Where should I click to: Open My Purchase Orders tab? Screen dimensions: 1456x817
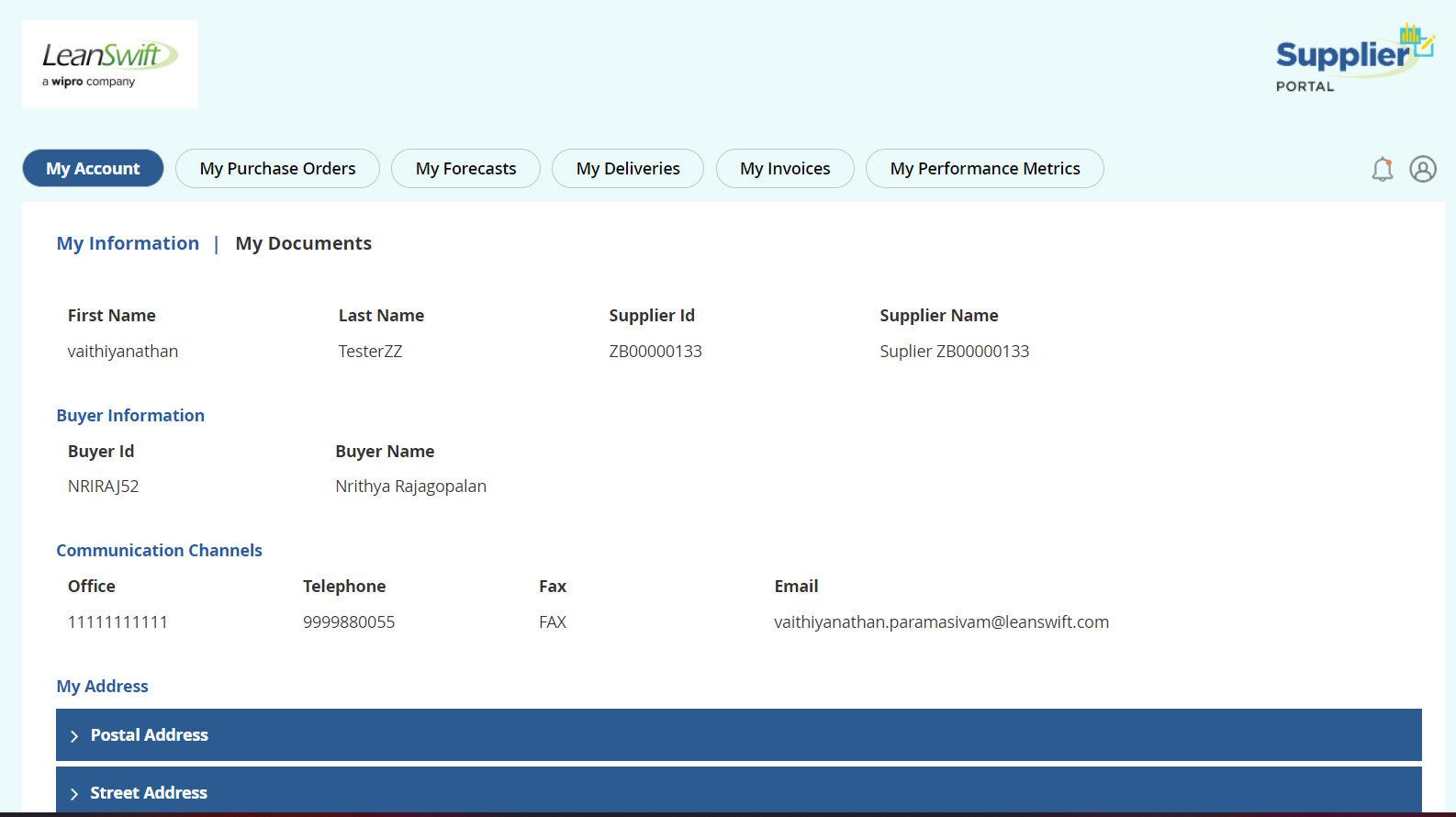tap(277, 168)
